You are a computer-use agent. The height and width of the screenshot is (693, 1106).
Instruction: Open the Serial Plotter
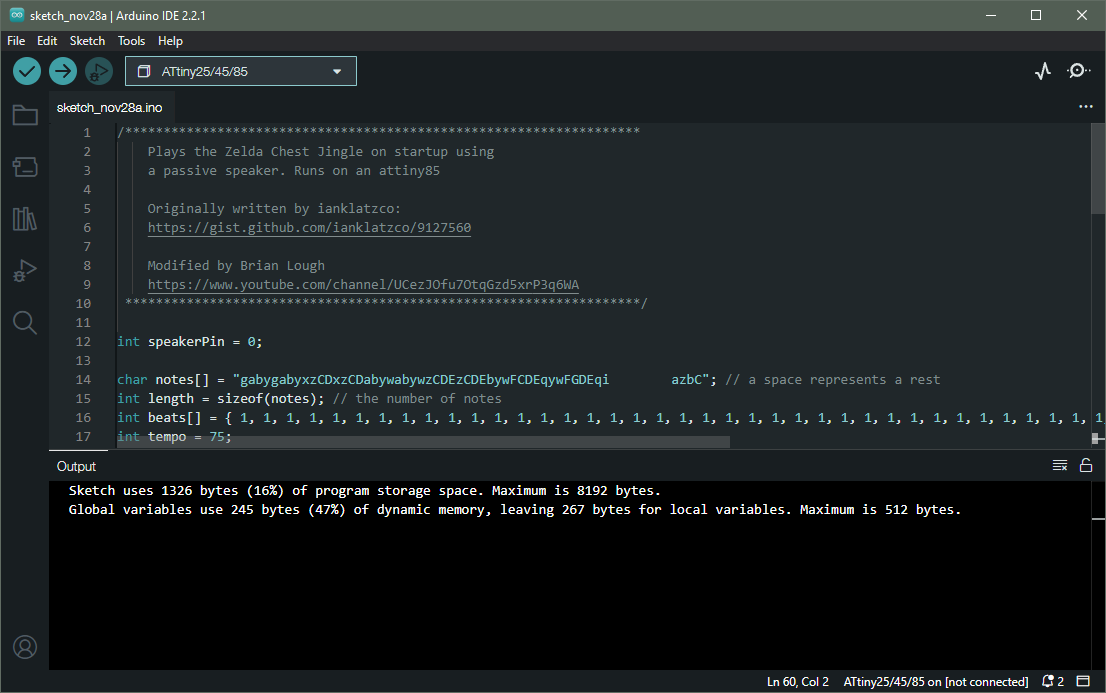pyautogui.click(x=1043, y=71)
